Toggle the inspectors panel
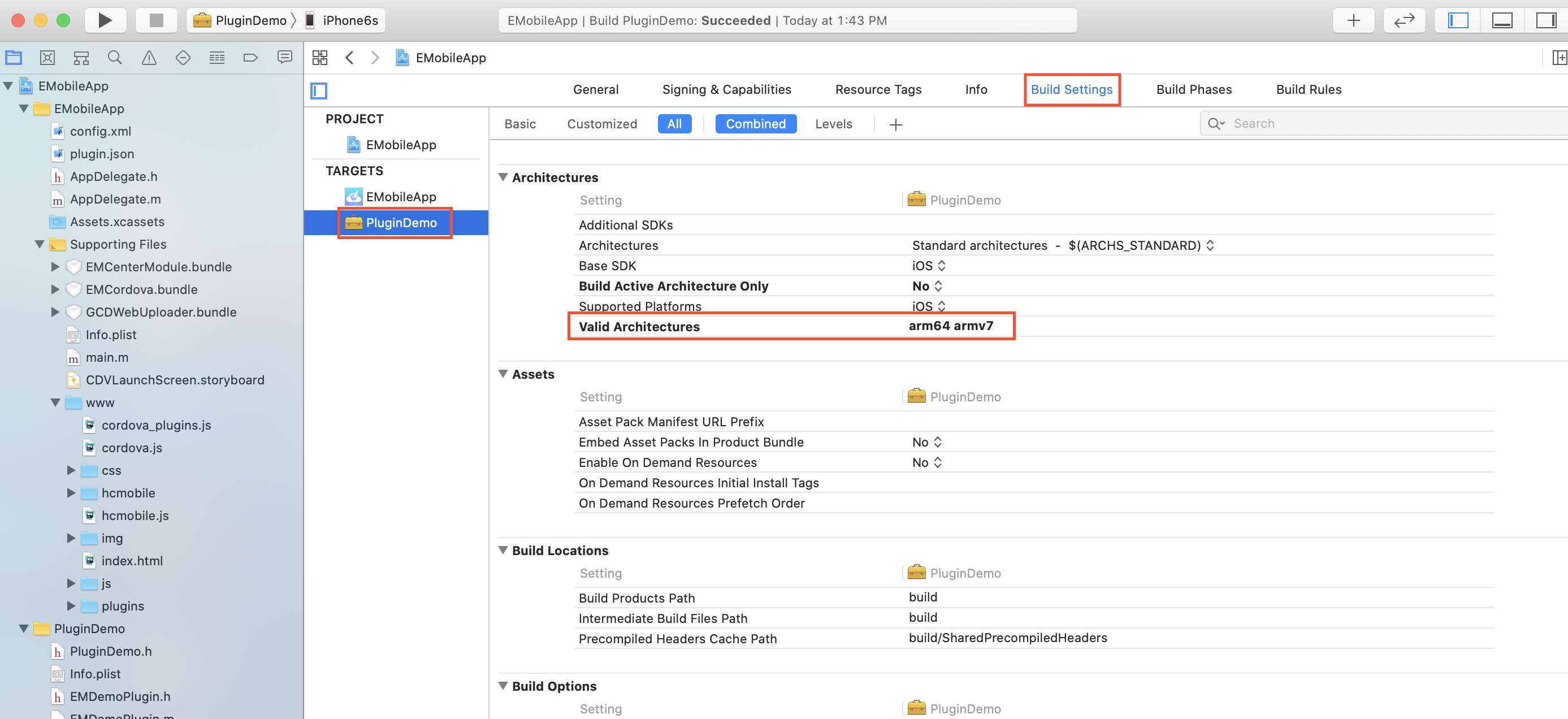The height and width of the screenshot is (719, 1568). (x=1545, y=20)
